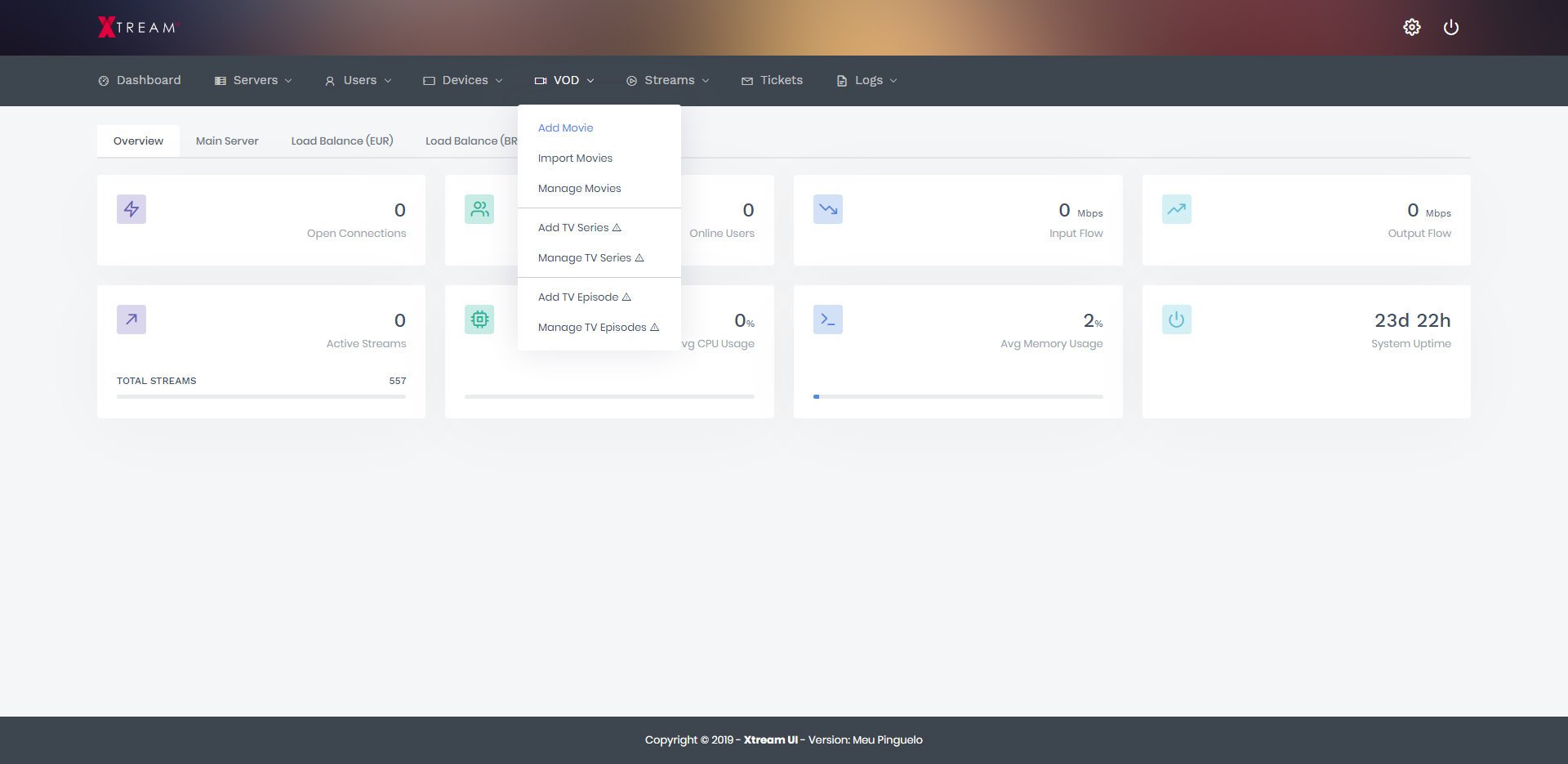
Task: Click warning triangle beside Manage TV Episodes
Action: (654, 328)
